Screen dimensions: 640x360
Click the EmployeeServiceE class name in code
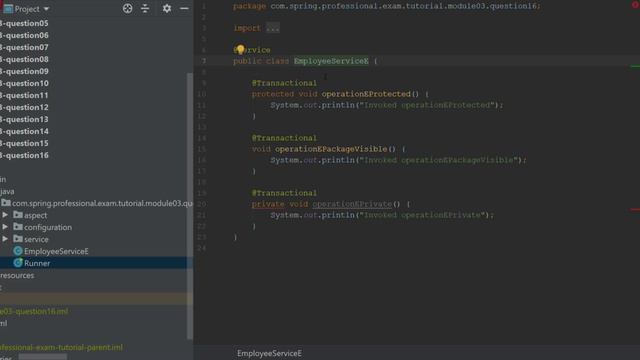pyautogui.click(x=331, y=61)
